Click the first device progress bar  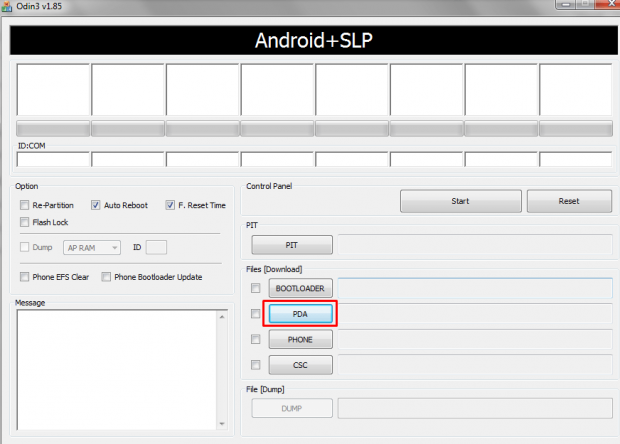click(53, 128)
